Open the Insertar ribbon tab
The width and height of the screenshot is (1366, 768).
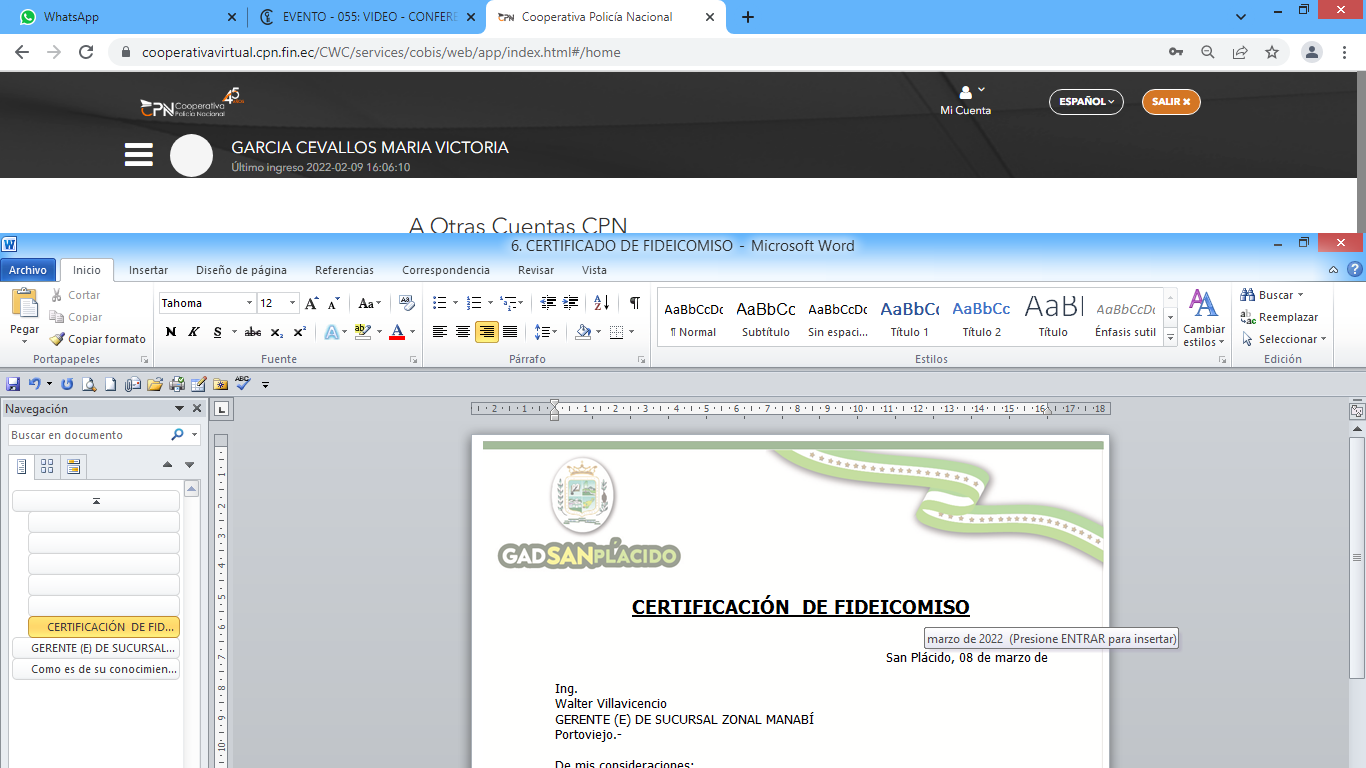148,270
